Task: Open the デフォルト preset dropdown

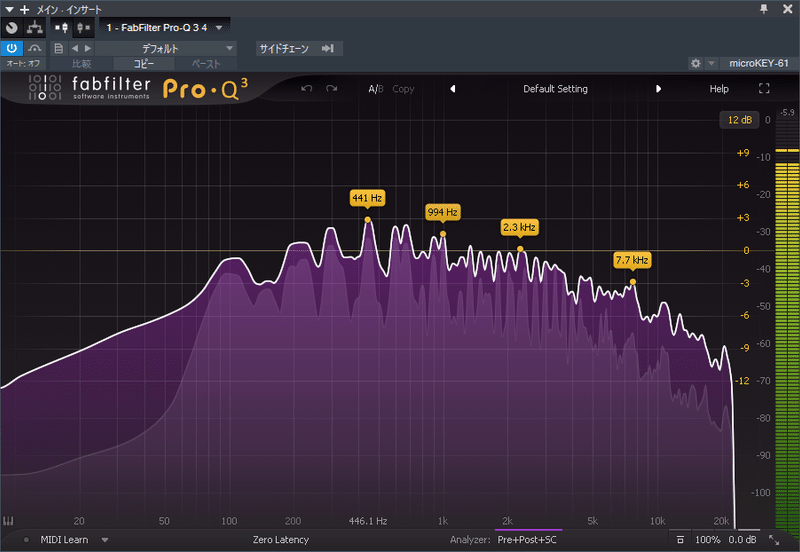Action: [165, 48]
